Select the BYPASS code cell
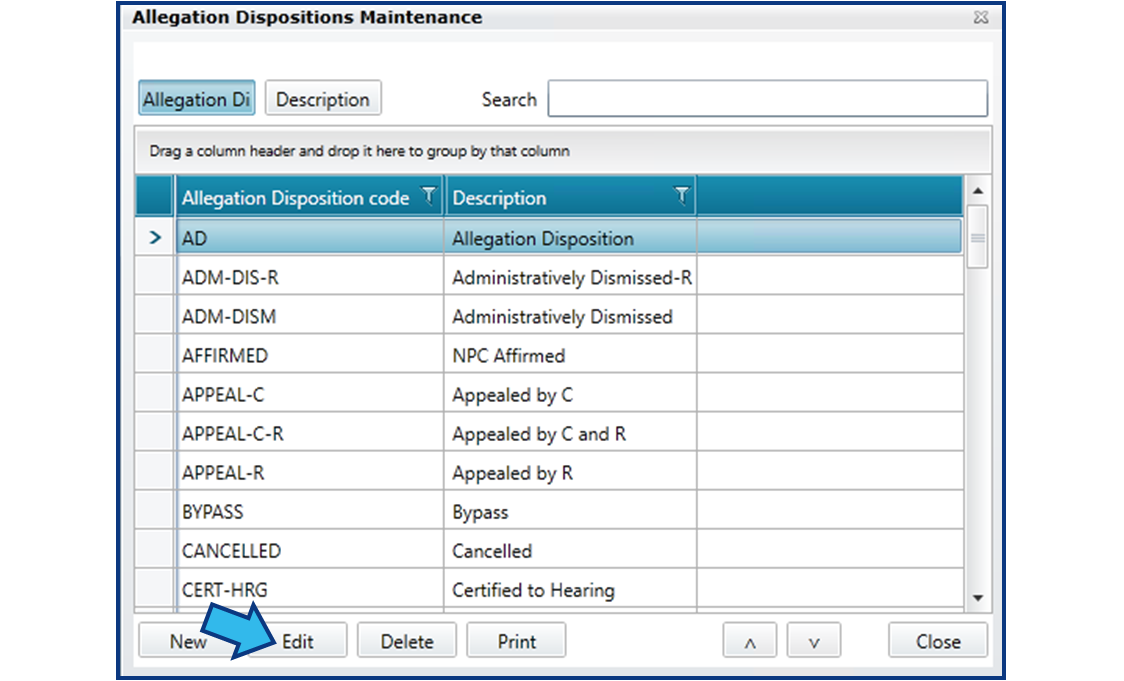The width and height of the screenshot is (1124, 681). 310,512
